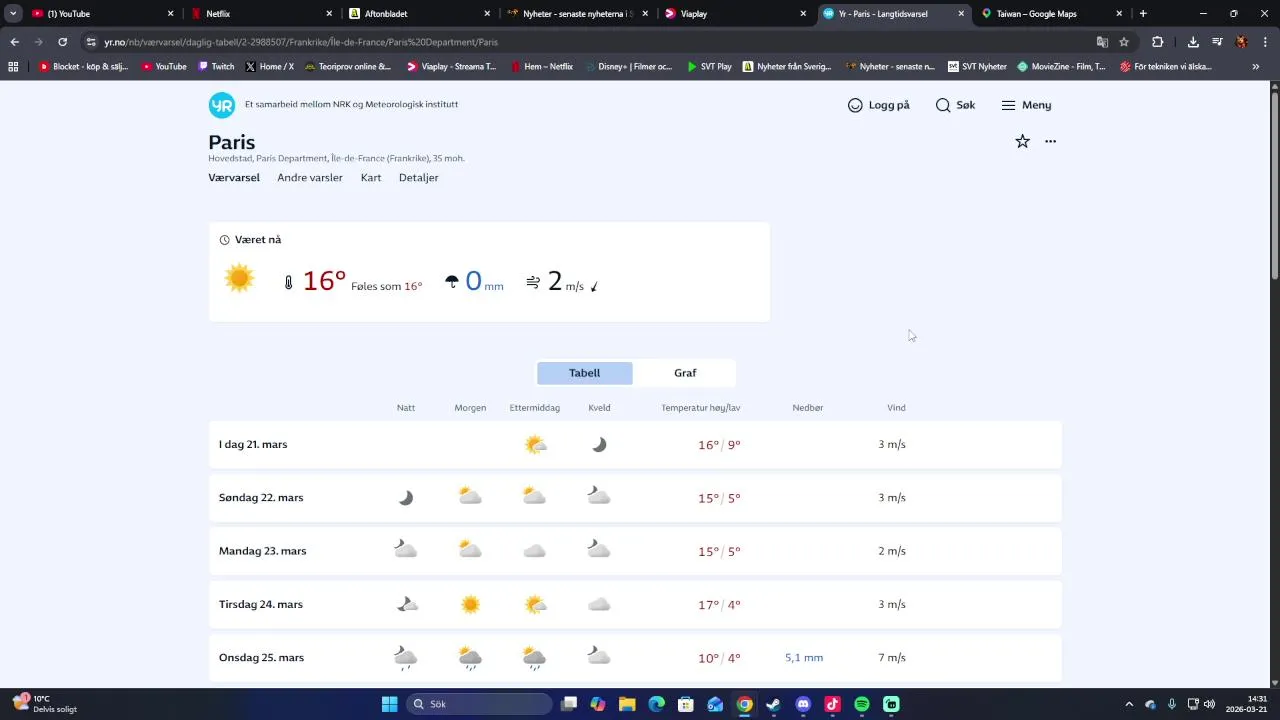Select the Værvarsel tab
Image resolution: width=1280 pixels, height=720 pixels.
coord(234,178)
